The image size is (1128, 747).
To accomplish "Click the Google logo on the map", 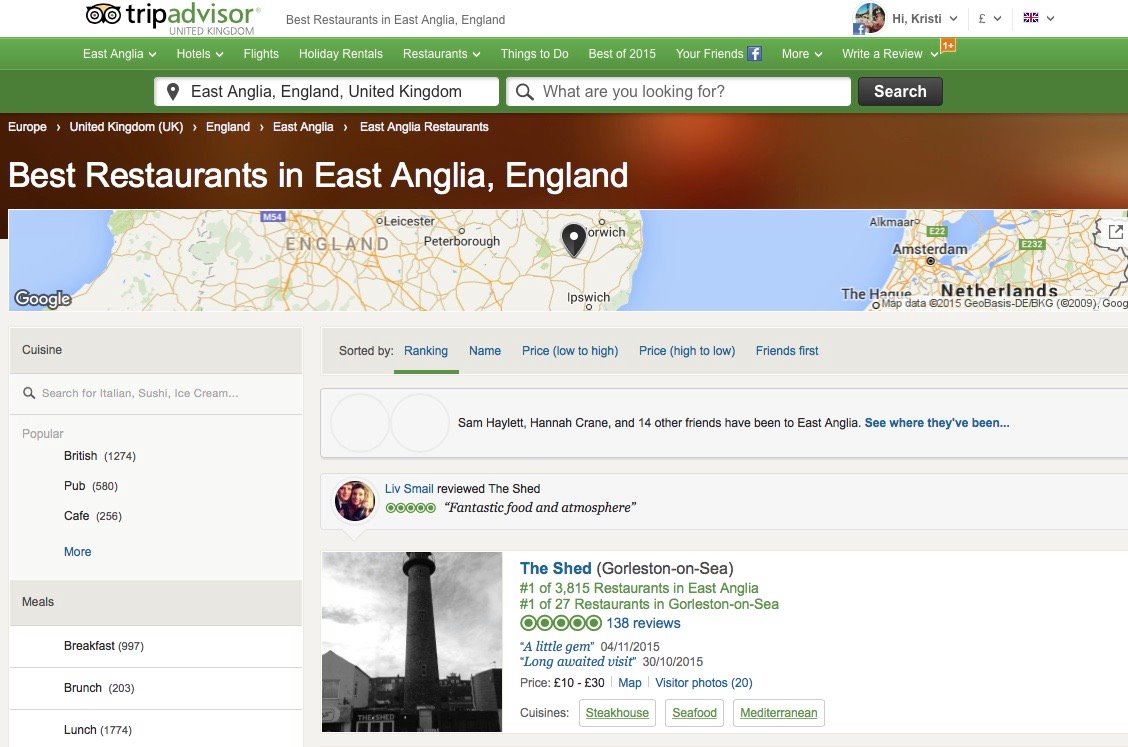I will coord(43,298).
